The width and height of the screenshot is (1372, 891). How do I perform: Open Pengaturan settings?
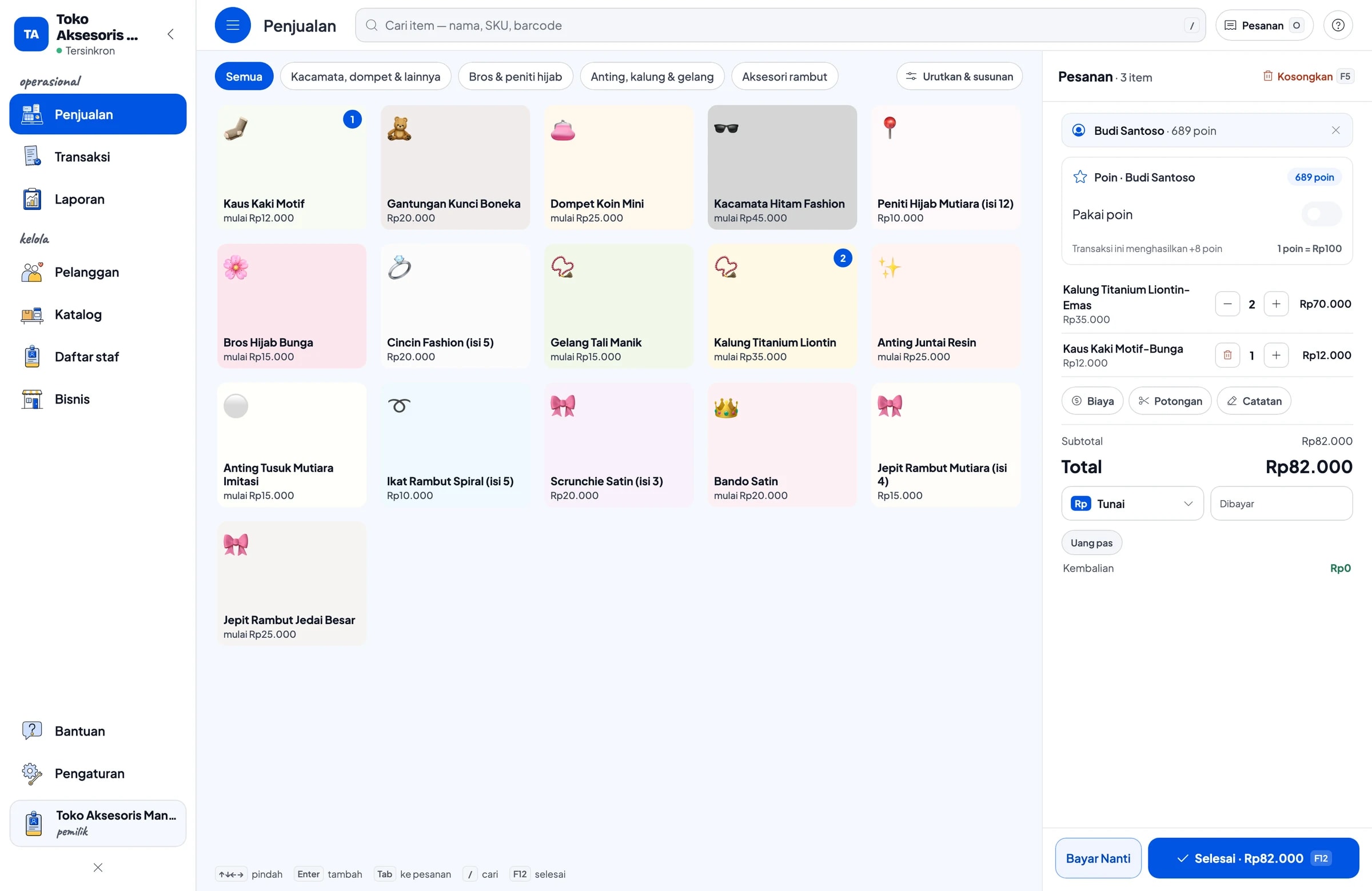[x=98, y=773]
